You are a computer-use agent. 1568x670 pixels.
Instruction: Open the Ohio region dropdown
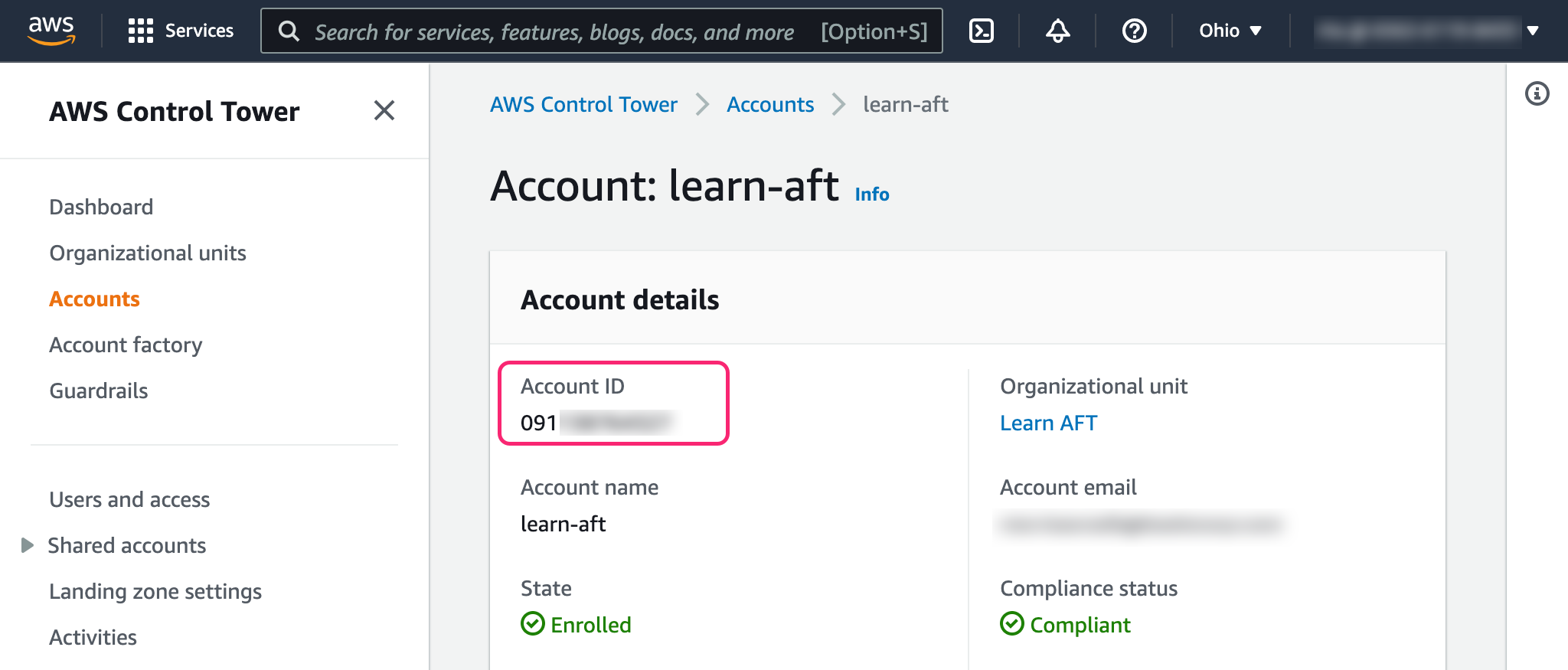pos(1230,31)
